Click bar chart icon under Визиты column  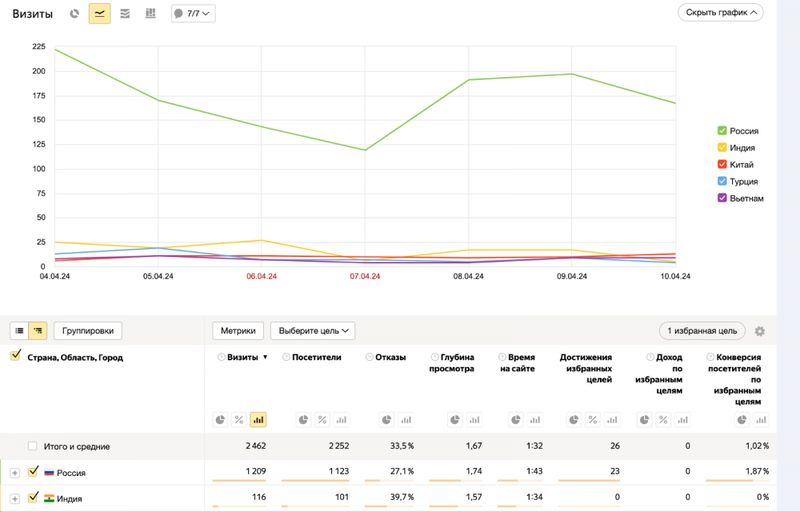(258, 420)
